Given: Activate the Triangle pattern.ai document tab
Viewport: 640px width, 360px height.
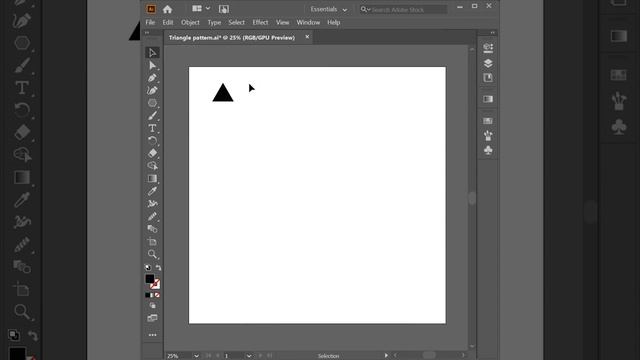Looking at the screenshot, I should [x=232, y=38].
